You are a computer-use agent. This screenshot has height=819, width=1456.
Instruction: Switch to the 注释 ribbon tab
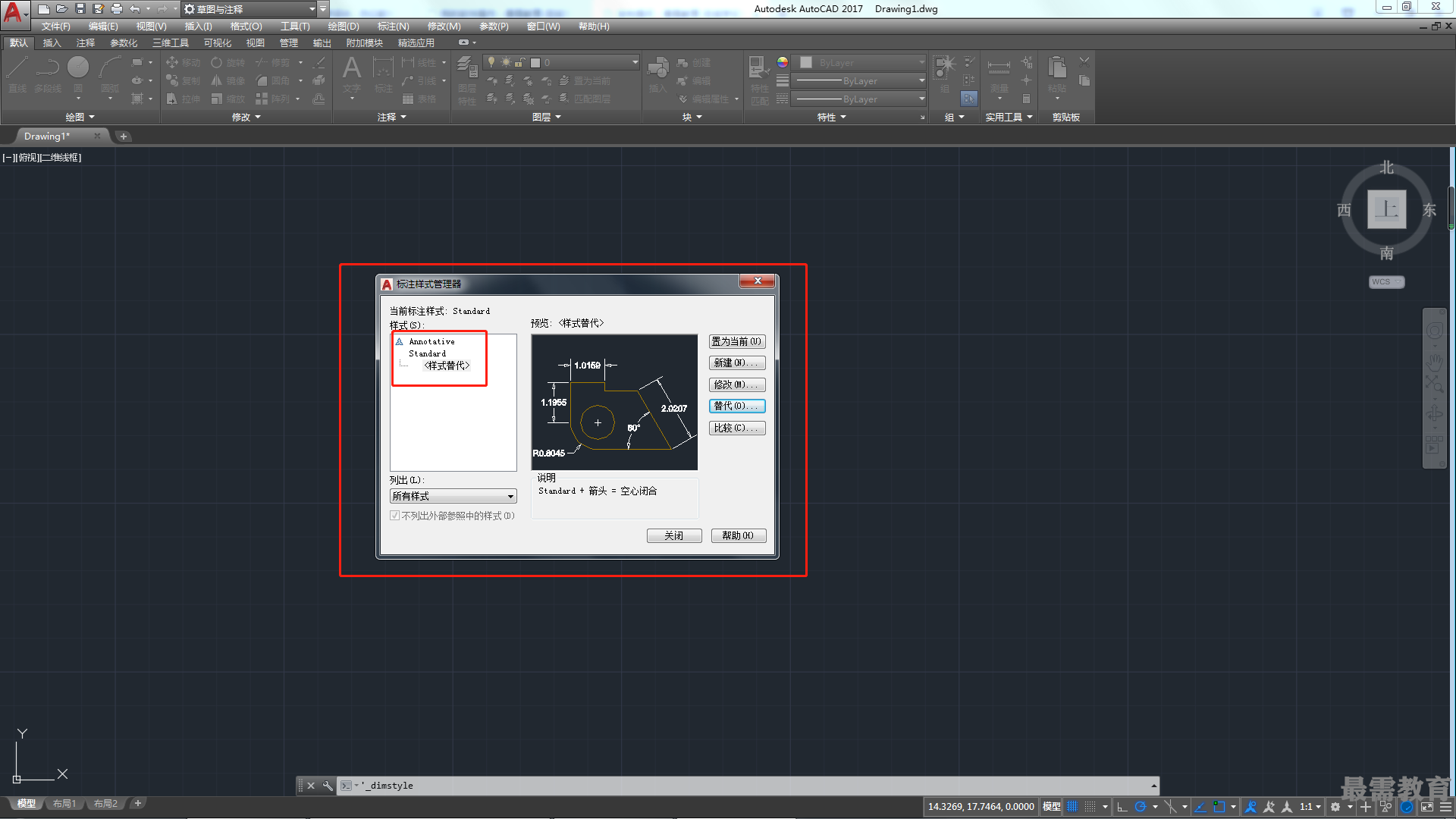[x=86, y=43]
